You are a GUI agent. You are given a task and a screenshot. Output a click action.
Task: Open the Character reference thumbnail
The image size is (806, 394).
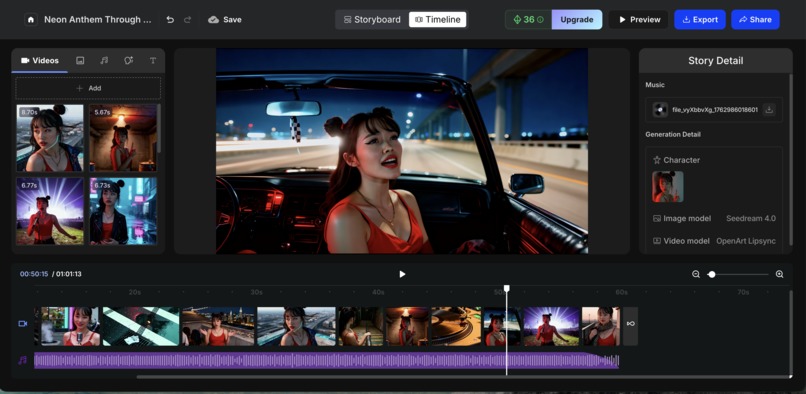(667, 186)
